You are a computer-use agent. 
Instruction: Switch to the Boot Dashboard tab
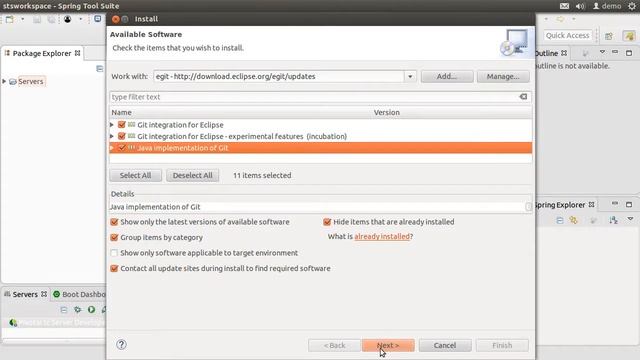coord(79,294)
